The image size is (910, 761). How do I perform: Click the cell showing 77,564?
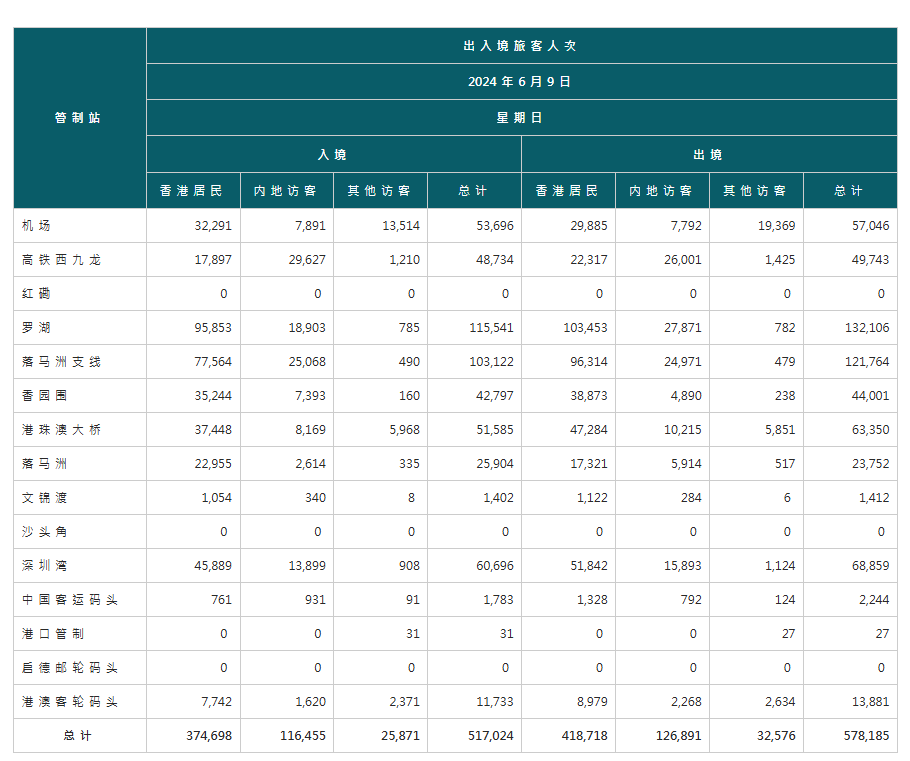[193, 362]
